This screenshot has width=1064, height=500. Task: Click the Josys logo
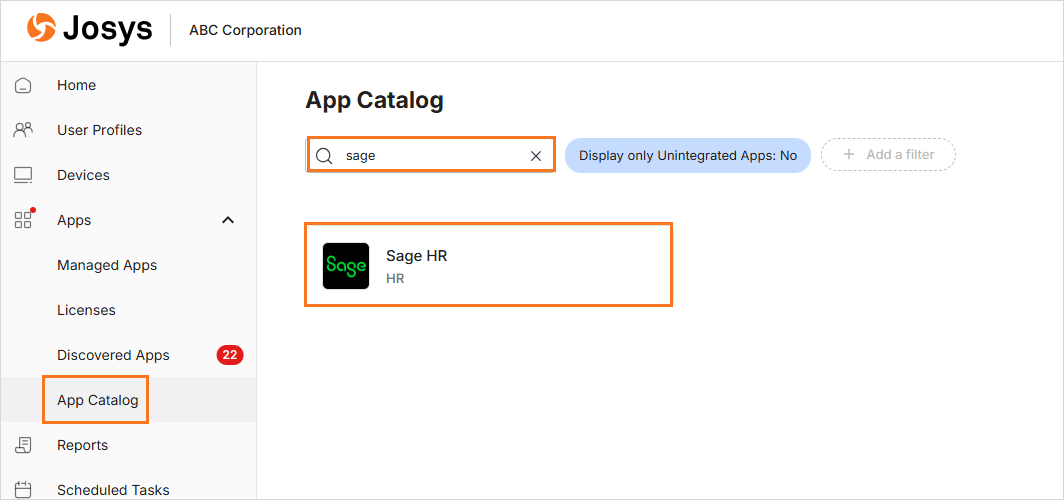(x=90, y=30)
